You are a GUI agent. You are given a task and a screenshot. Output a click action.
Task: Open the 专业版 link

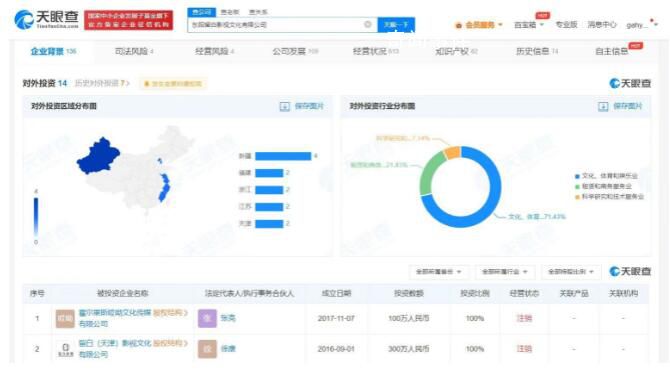pos(566,25)
